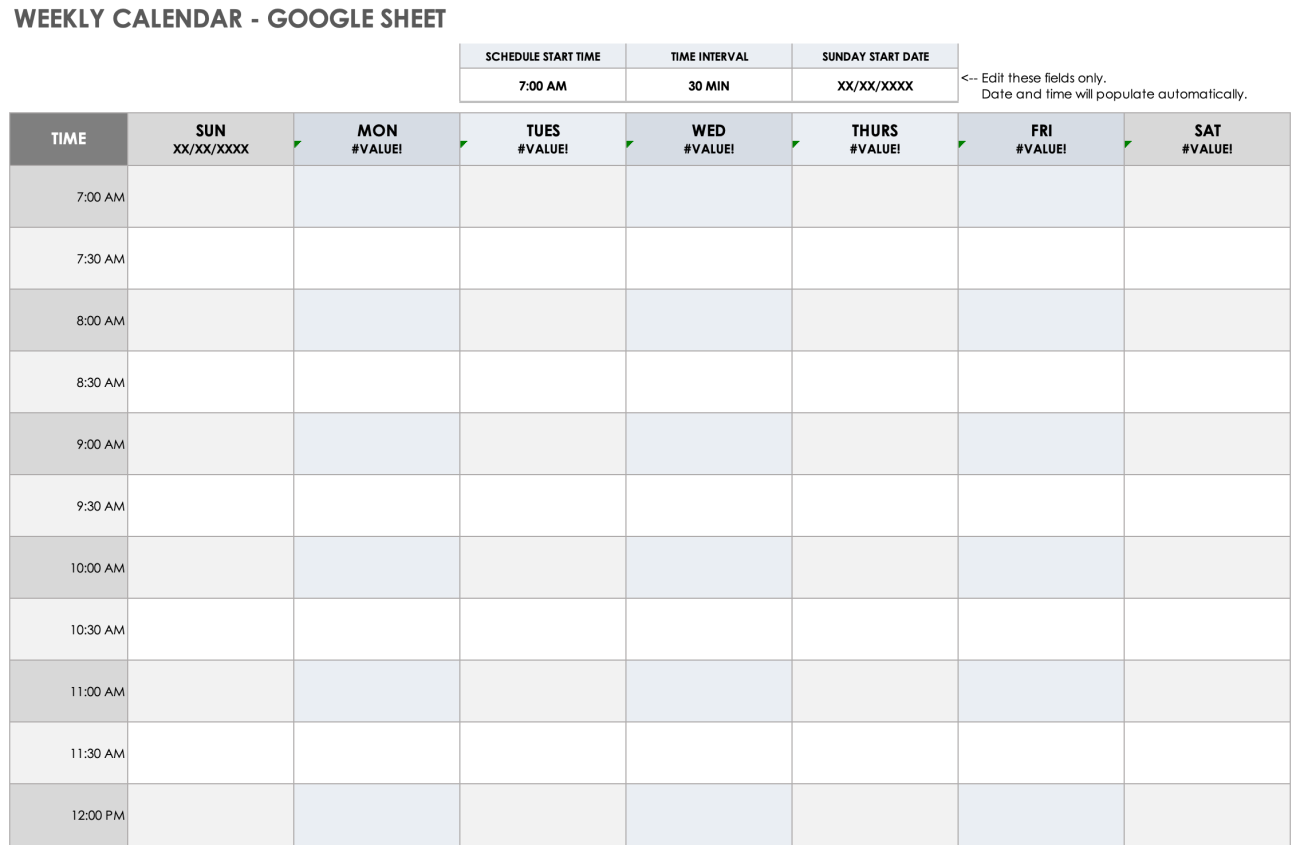This screenshot has width=1300, height=845.
Task: Select the 7:00 AM time label cell
Action: [x=69, y=197]
